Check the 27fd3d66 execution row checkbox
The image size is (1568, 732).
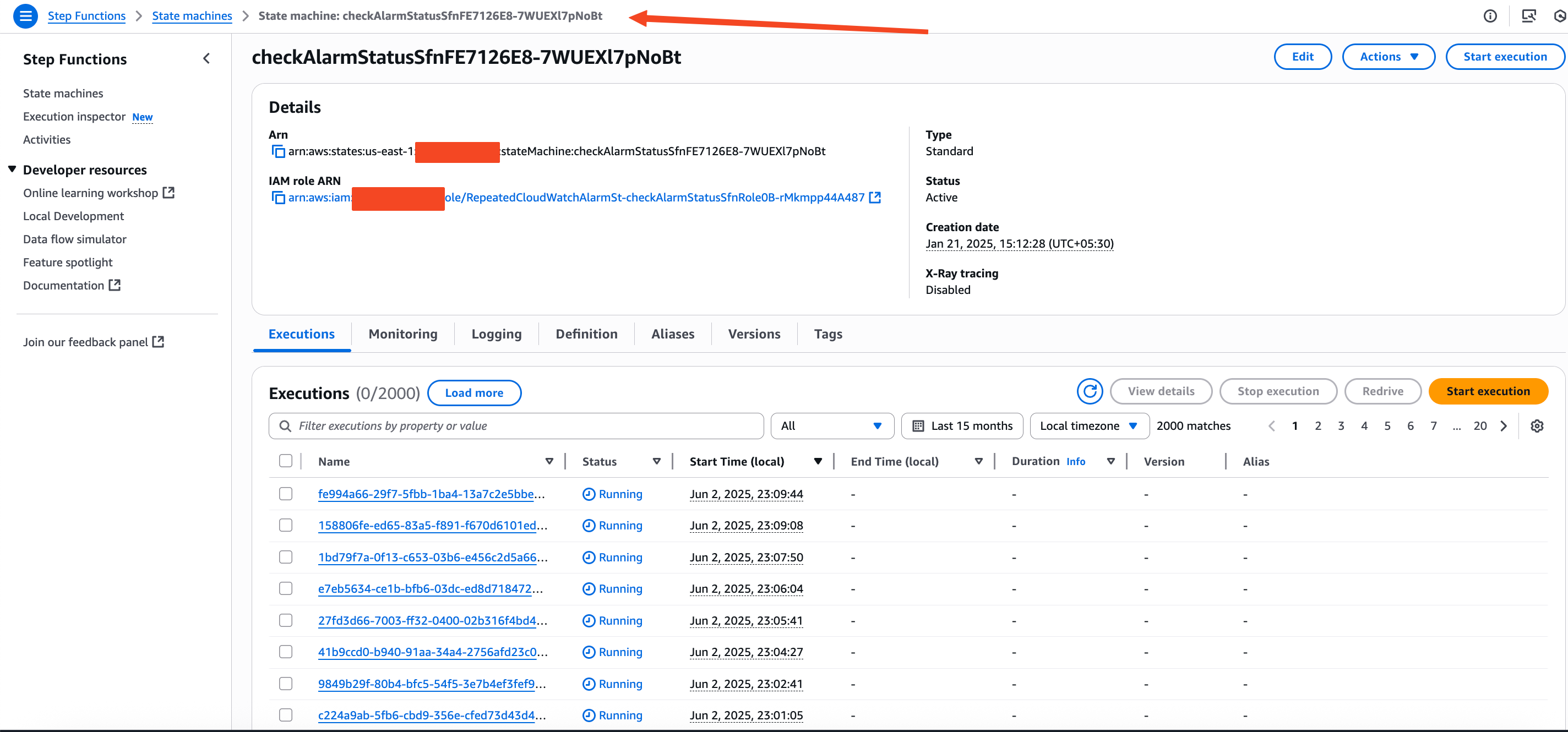[x=286, y=620]
